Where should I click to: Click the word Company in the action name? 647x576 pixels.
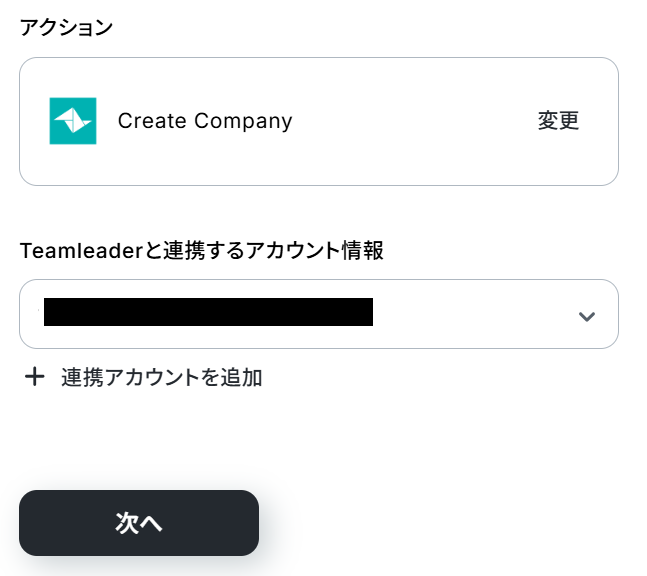(243, 121)
